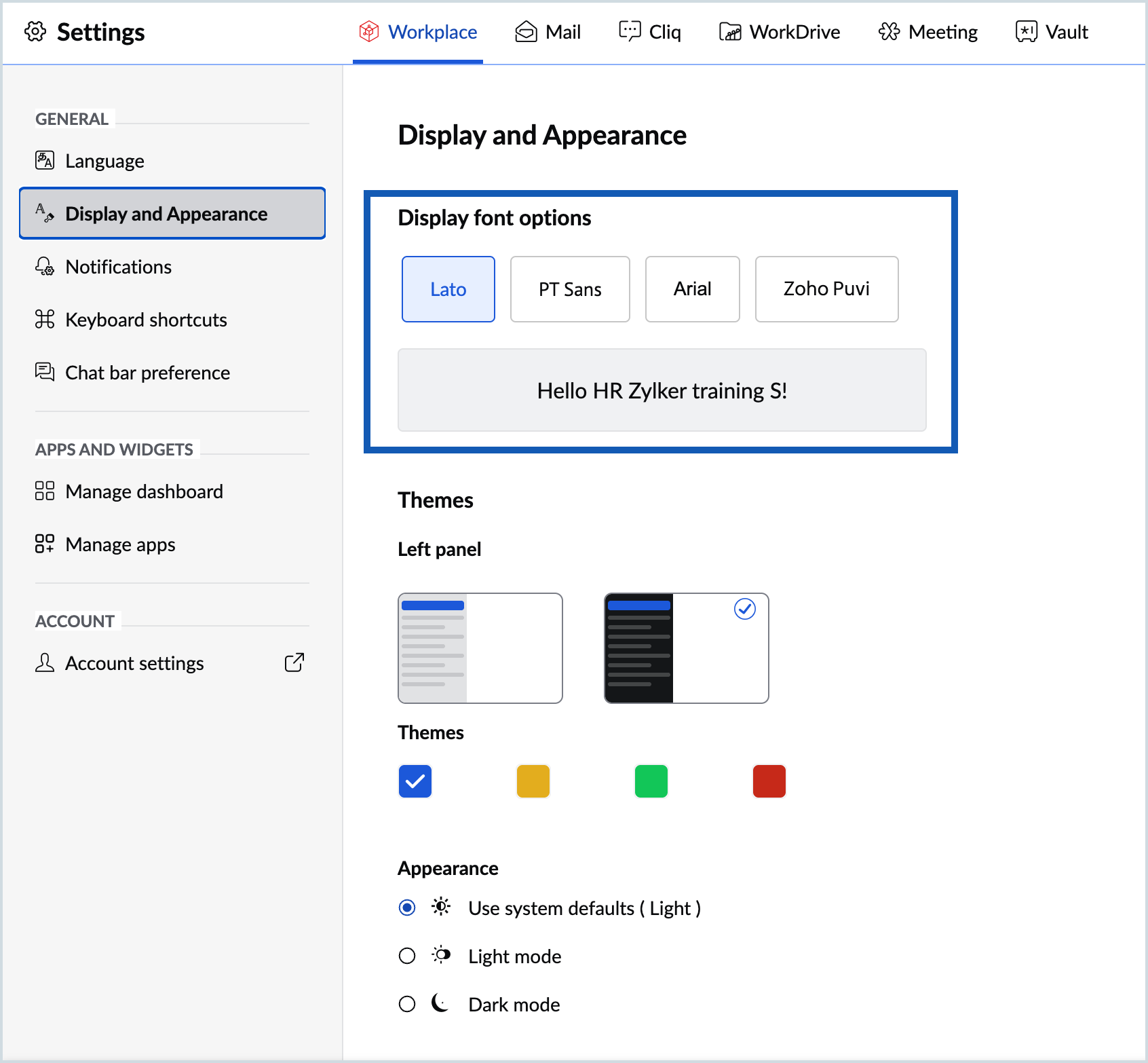Screen dimensions: 1148x1063
Task: Click the Manage apps grid-plus icon
Action: [45, 544]
